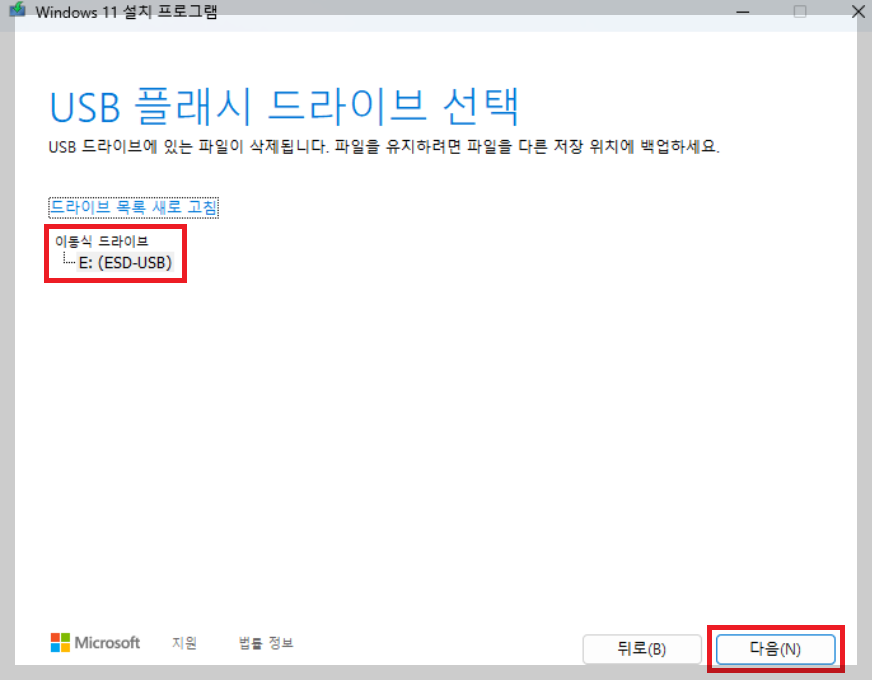Open the 법률 정보 legal link
Screen dimensions: 872x680
266,643
